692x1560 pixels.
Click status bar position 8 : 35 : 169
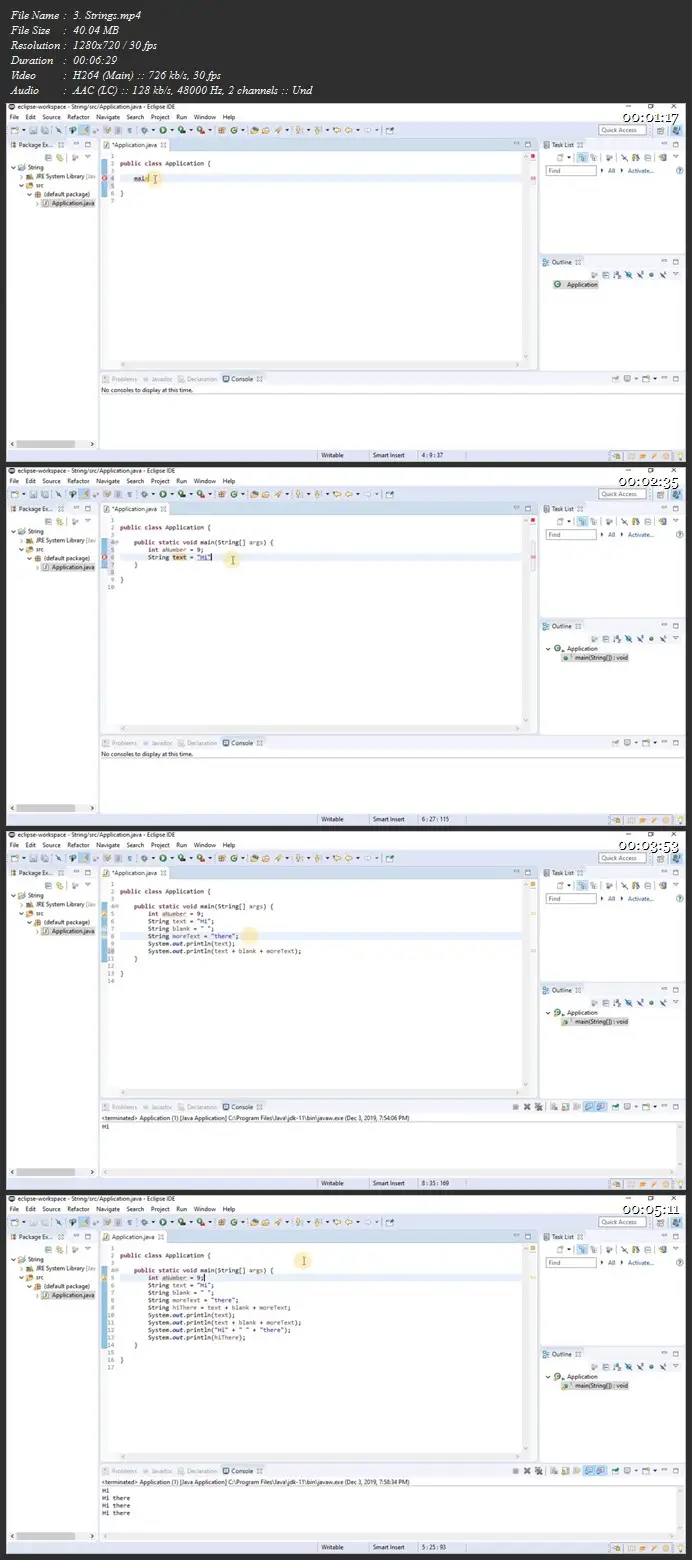coord(435,1183)
